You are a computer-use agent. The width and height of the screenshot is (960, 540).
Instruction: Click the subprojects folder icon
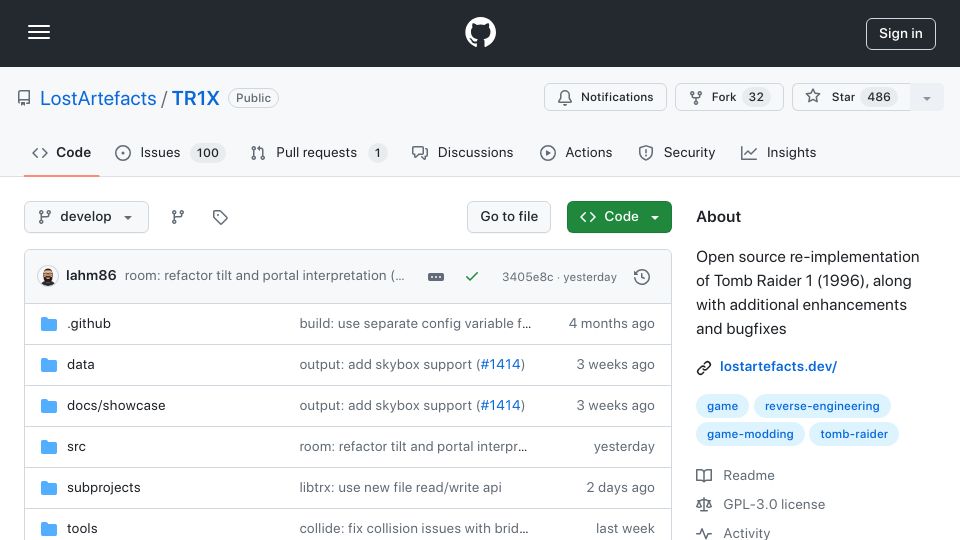49,488
